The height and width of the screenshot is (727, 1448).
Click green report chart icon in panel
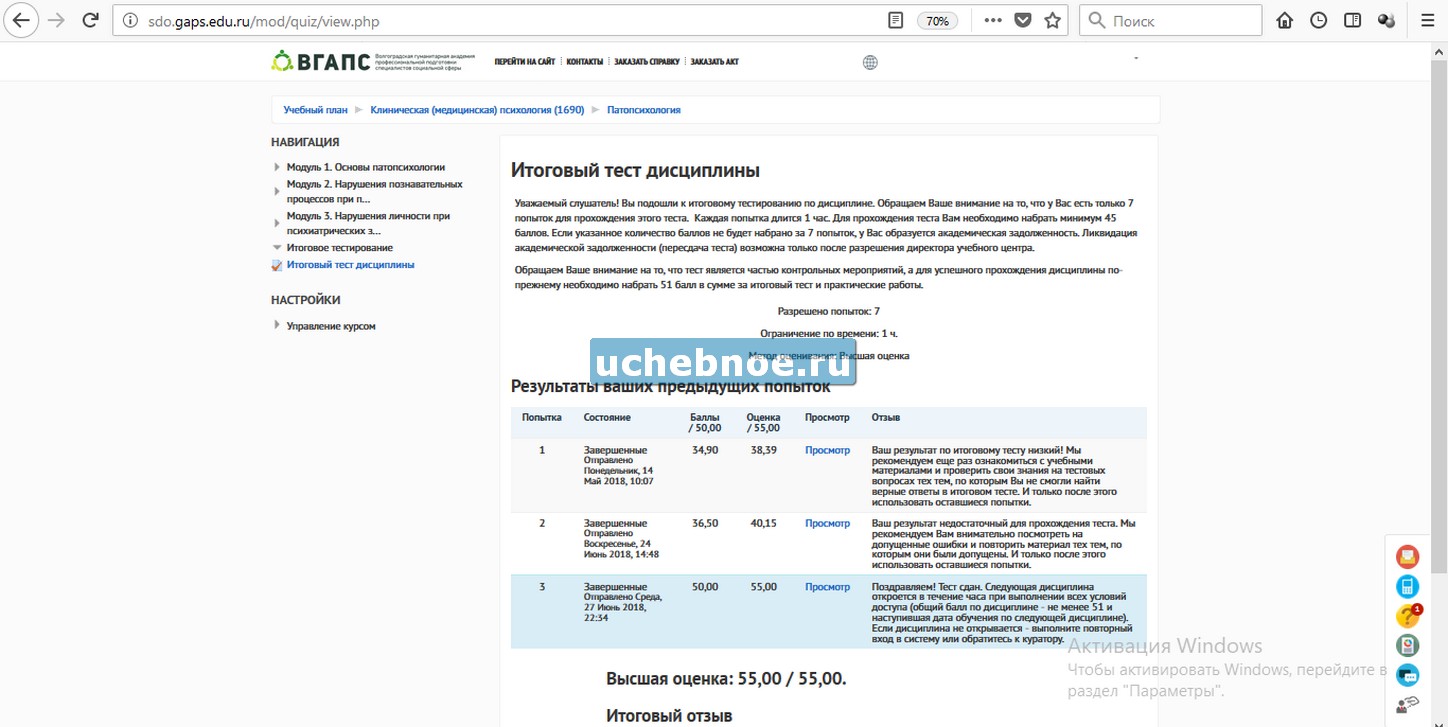click(x=1407, y=645)
